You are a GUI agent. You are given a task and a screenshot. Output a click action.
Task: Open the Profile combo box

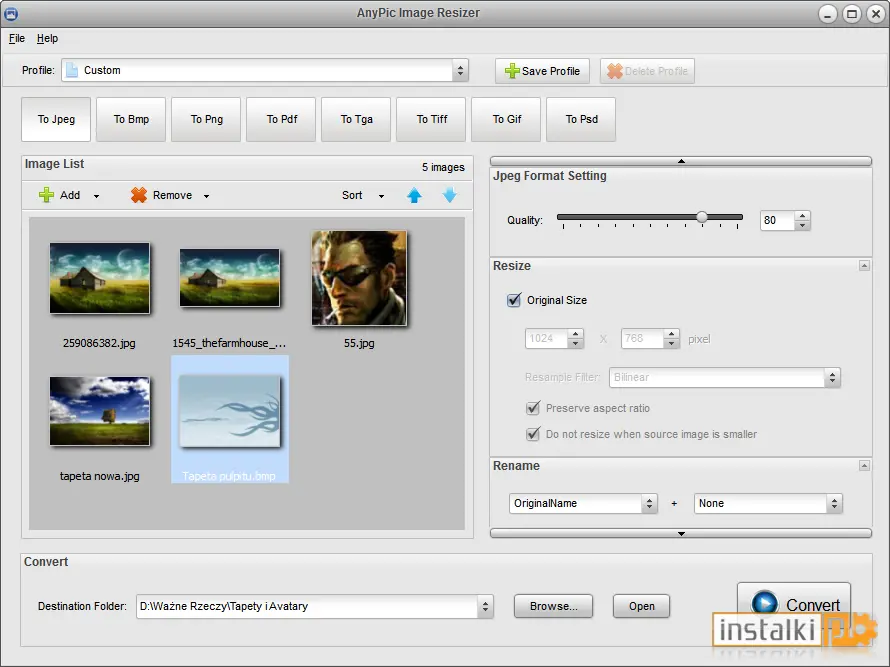coord(265,70)
